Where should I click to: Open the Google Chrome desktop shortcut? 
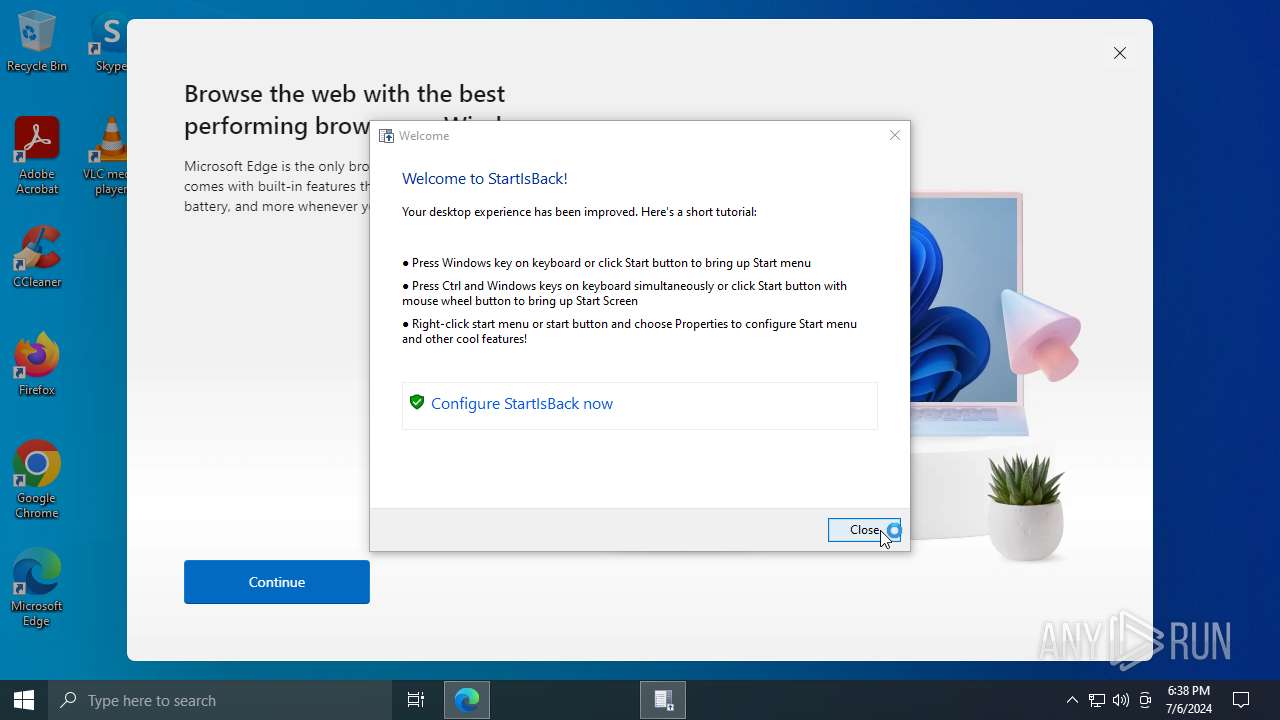click(x=37, y=480)
